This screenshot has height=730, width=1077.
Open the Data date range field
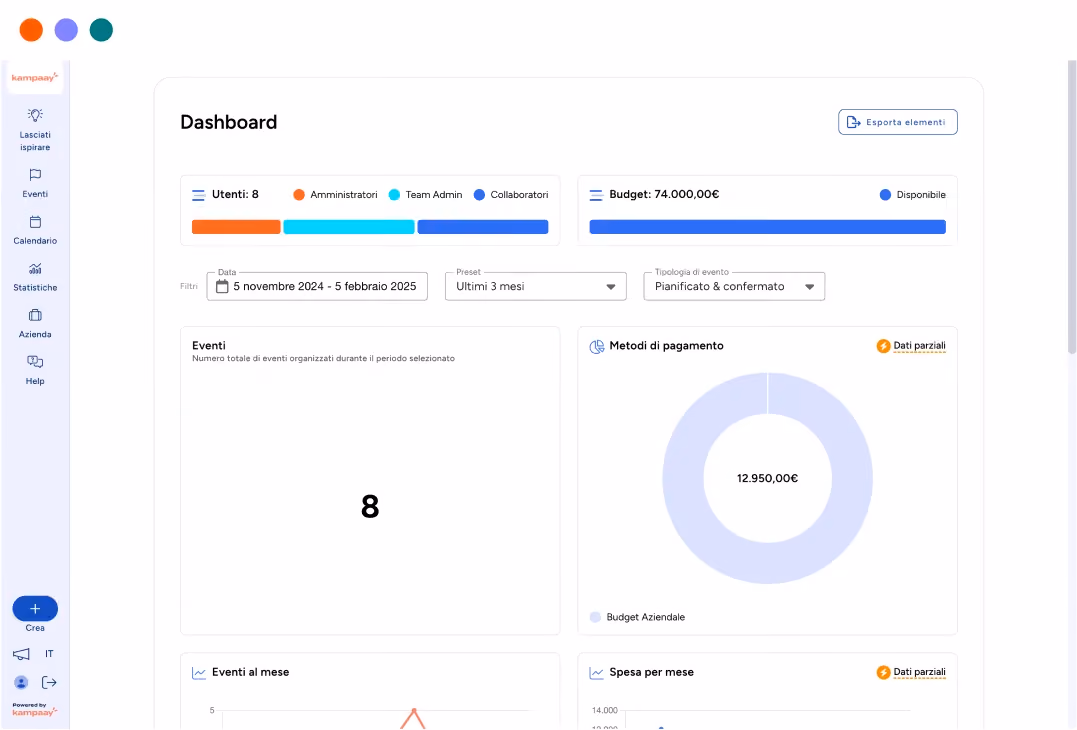click(x=317, y=286)
